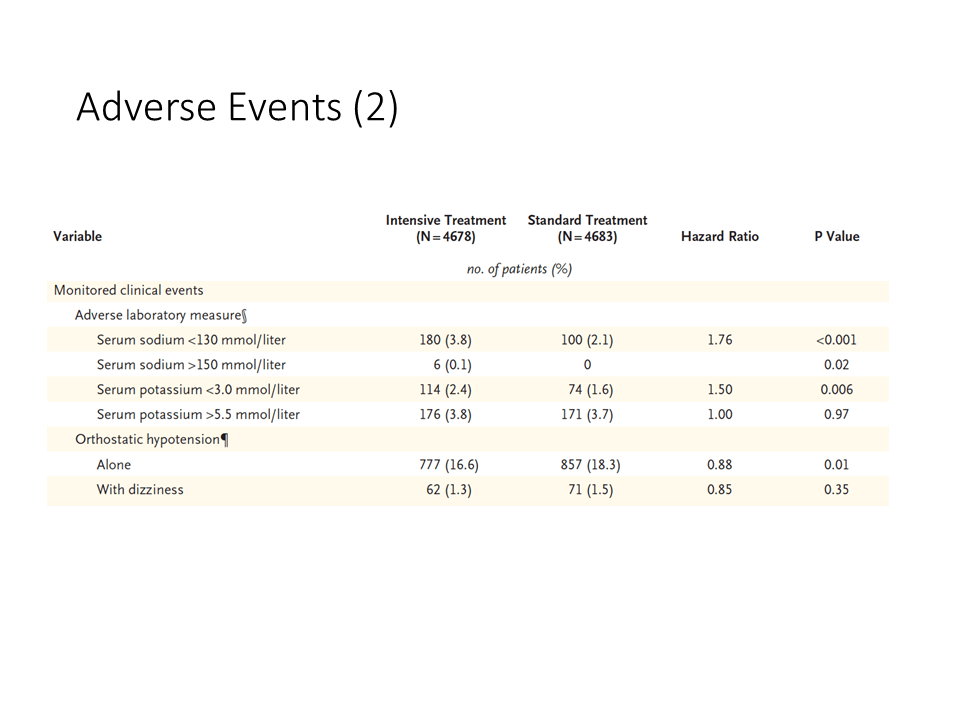
Task: Click the "Standard Treatment" column header
Action: (587, 228)
